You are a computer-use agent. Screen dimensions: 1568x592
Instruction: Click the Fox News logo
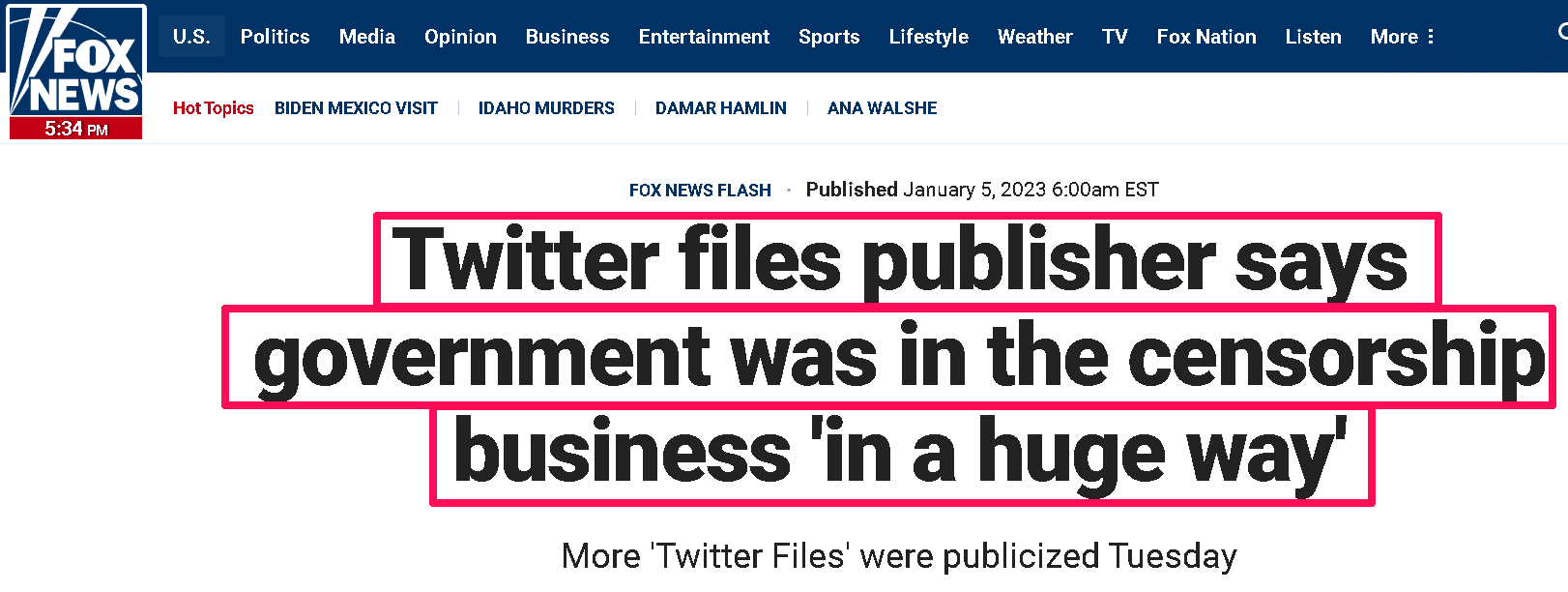pos(76,72)
